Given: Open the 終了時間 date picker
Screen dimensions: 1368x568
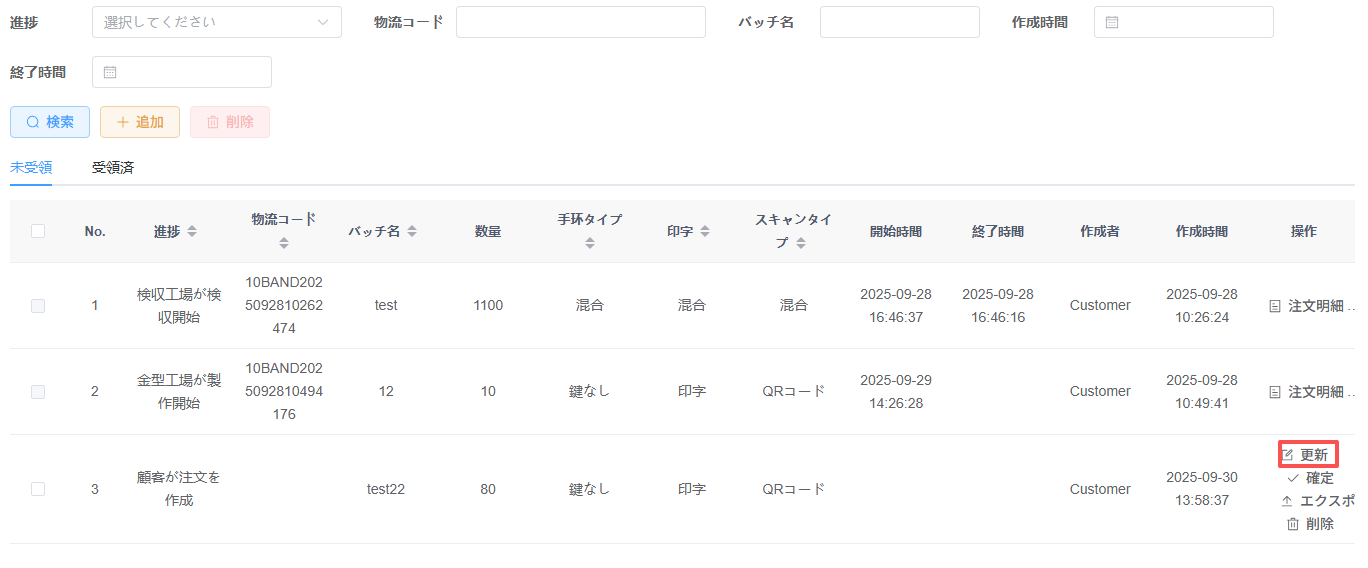Looking at the screenshot, I should coord(181,72).
